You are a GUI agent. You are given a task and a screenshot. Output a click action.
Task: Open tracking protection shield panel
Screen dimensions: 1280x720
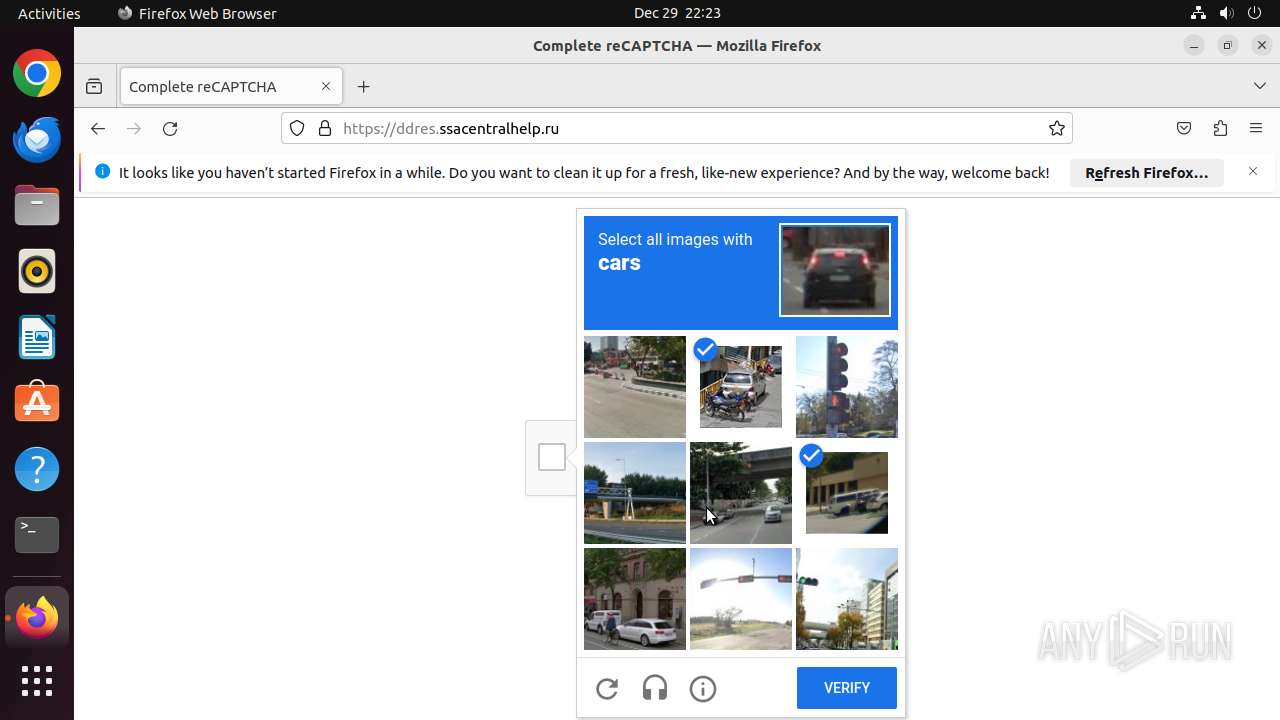pyautogui.click(x=297, y=128)
